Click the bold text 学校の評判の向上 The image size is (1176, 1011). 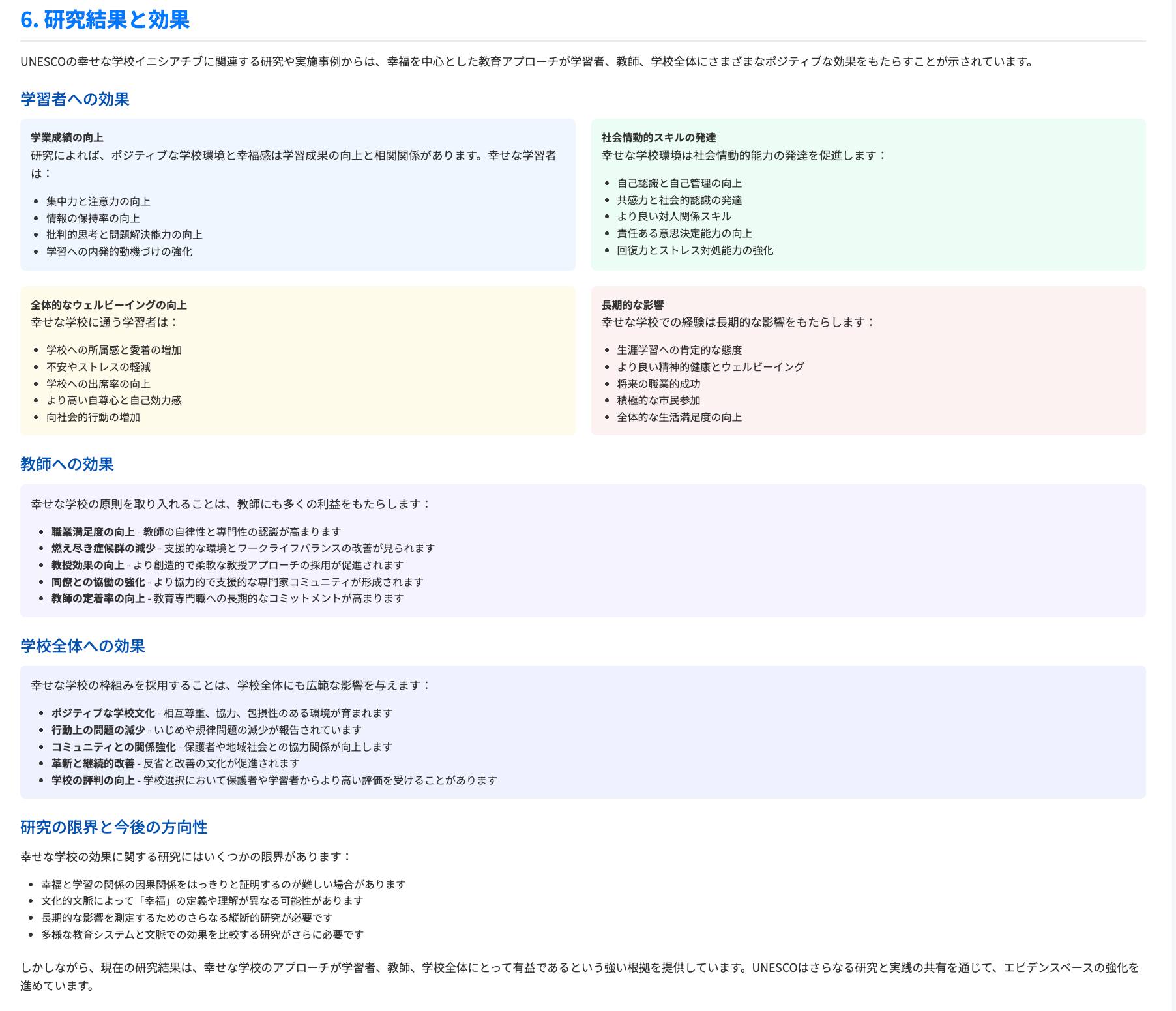point(93,780)
